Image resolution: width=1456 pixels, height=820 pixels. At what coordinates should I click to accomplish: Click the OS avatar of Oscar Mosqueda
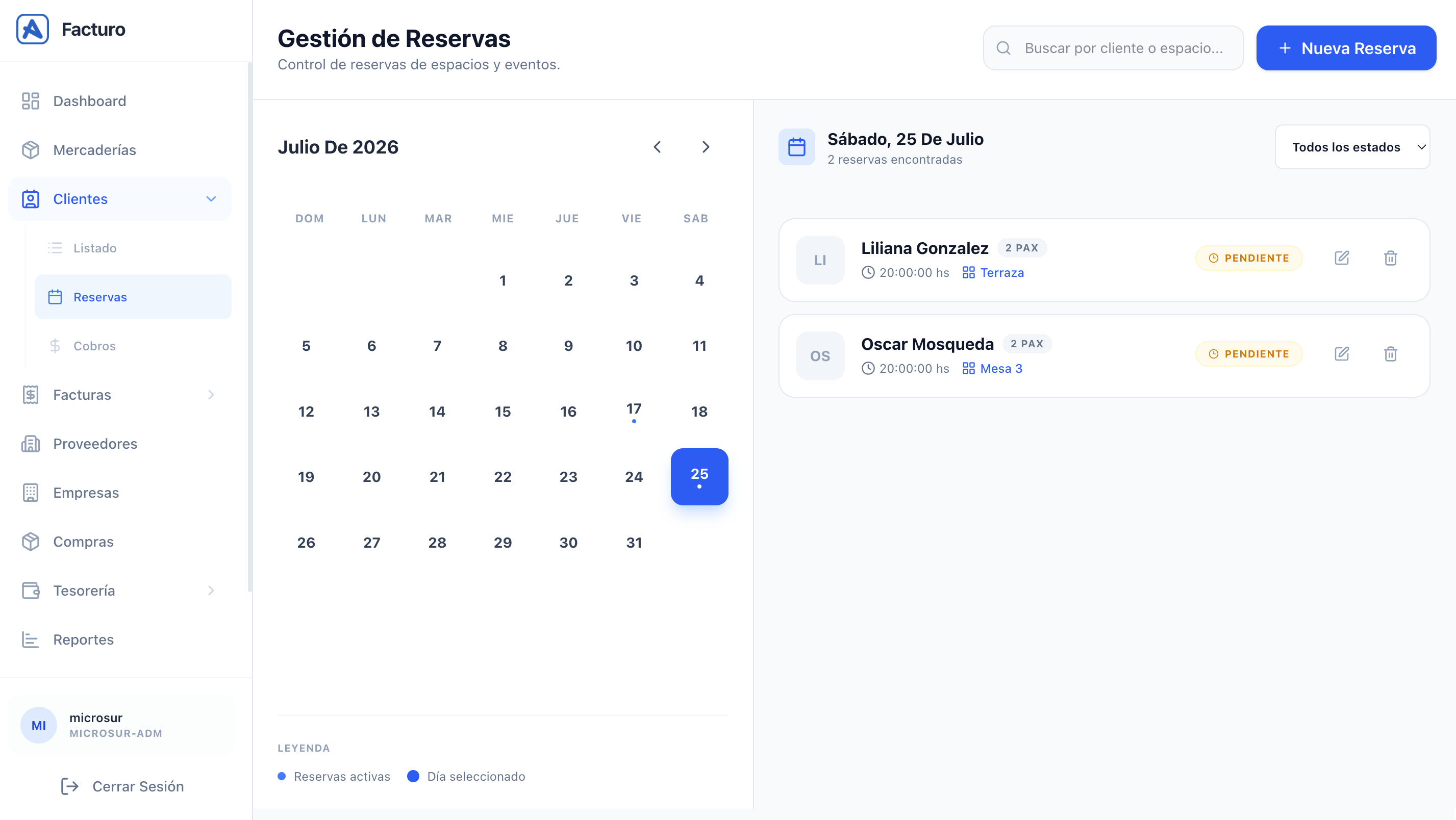[820, 356]
